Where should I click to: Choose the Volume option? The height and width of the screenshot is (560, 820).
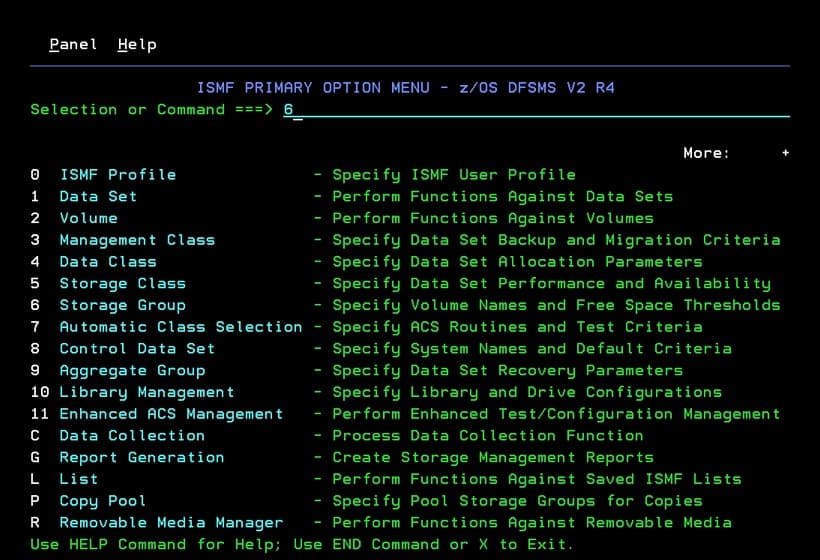[88, 218]
